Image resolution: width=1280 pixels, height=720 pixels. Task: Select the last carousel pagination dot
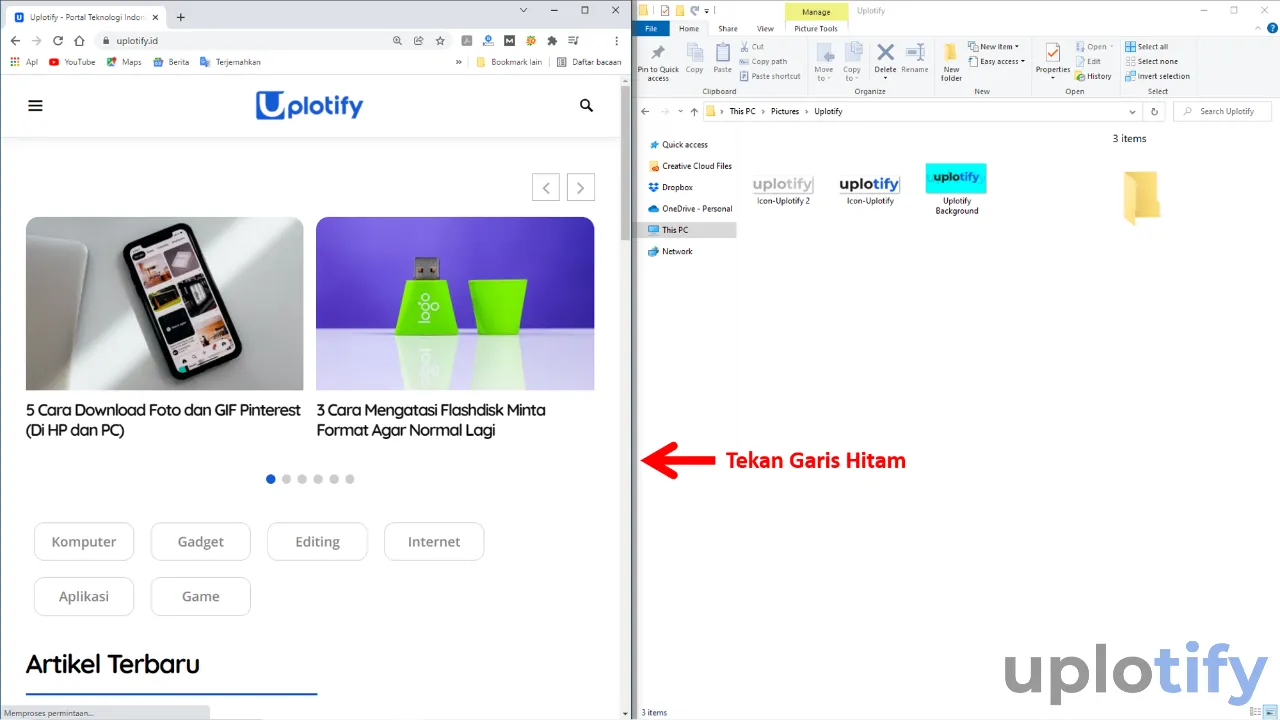(350, 479)
